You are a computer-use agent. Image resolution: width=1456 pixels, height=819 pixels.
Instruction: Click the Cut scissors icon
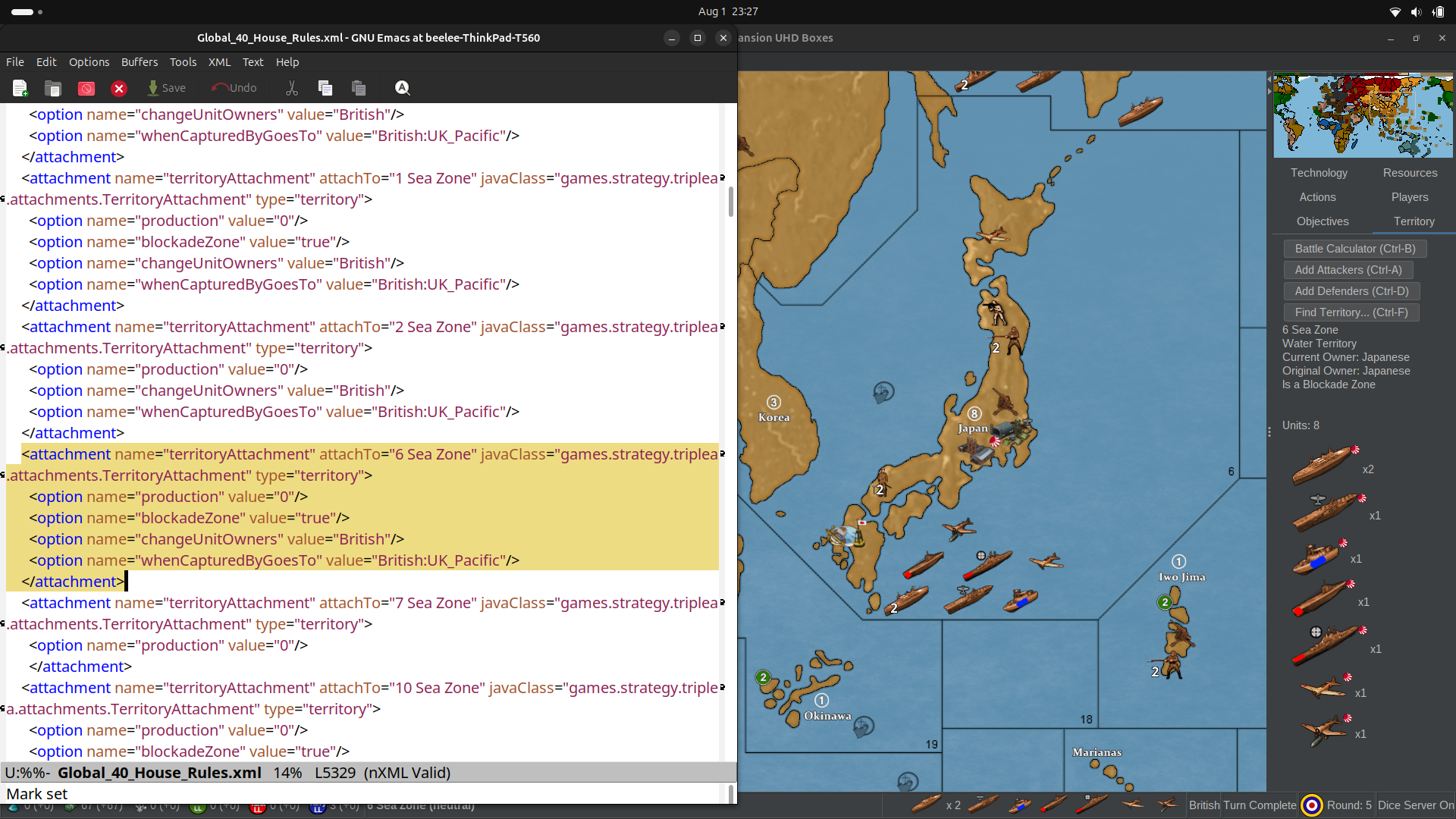click(292, 88)
